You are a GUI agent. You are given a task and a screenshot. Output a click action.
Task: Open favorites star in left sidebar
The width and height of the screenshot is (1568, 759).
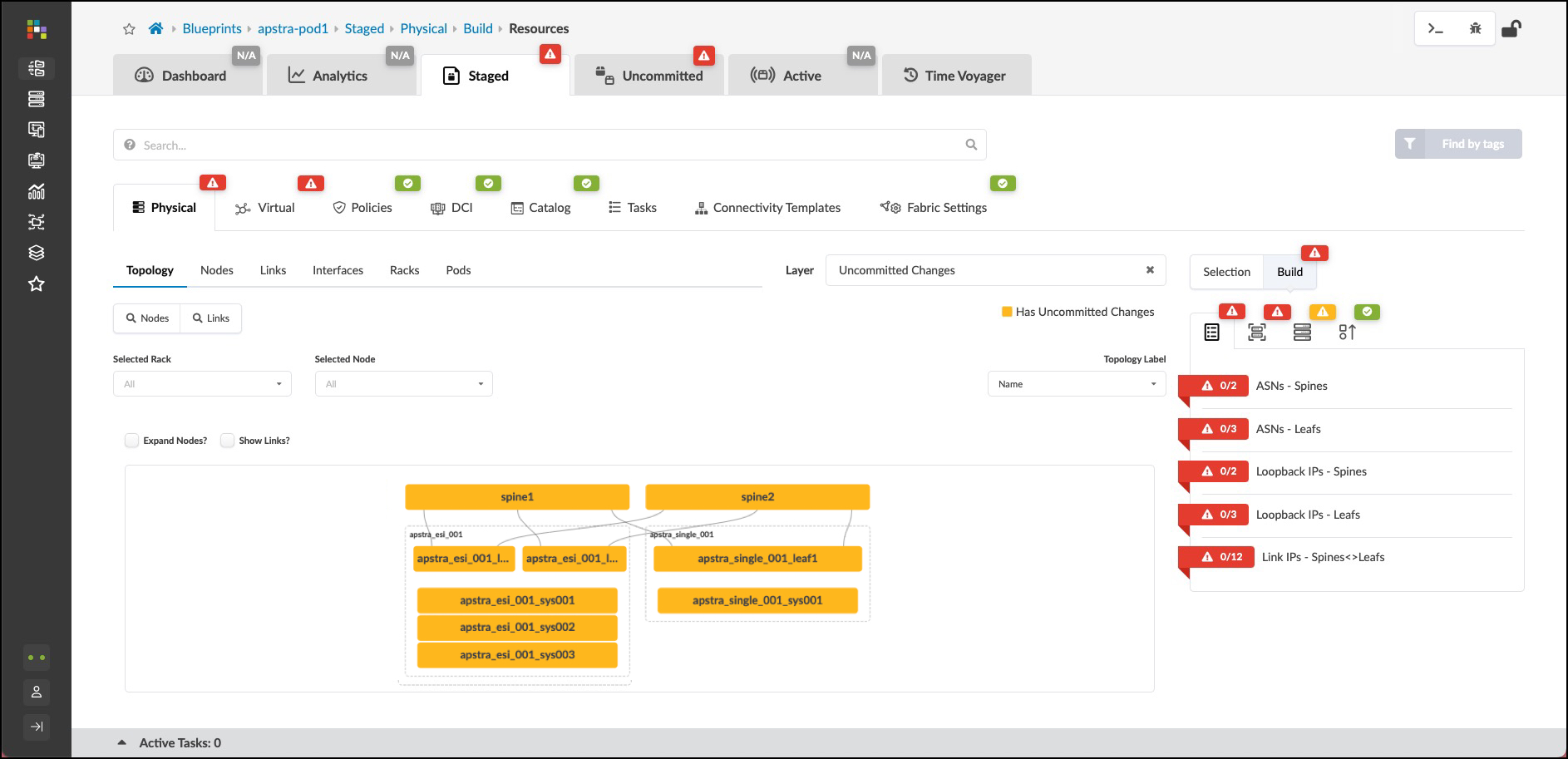[x=37, y=284]
